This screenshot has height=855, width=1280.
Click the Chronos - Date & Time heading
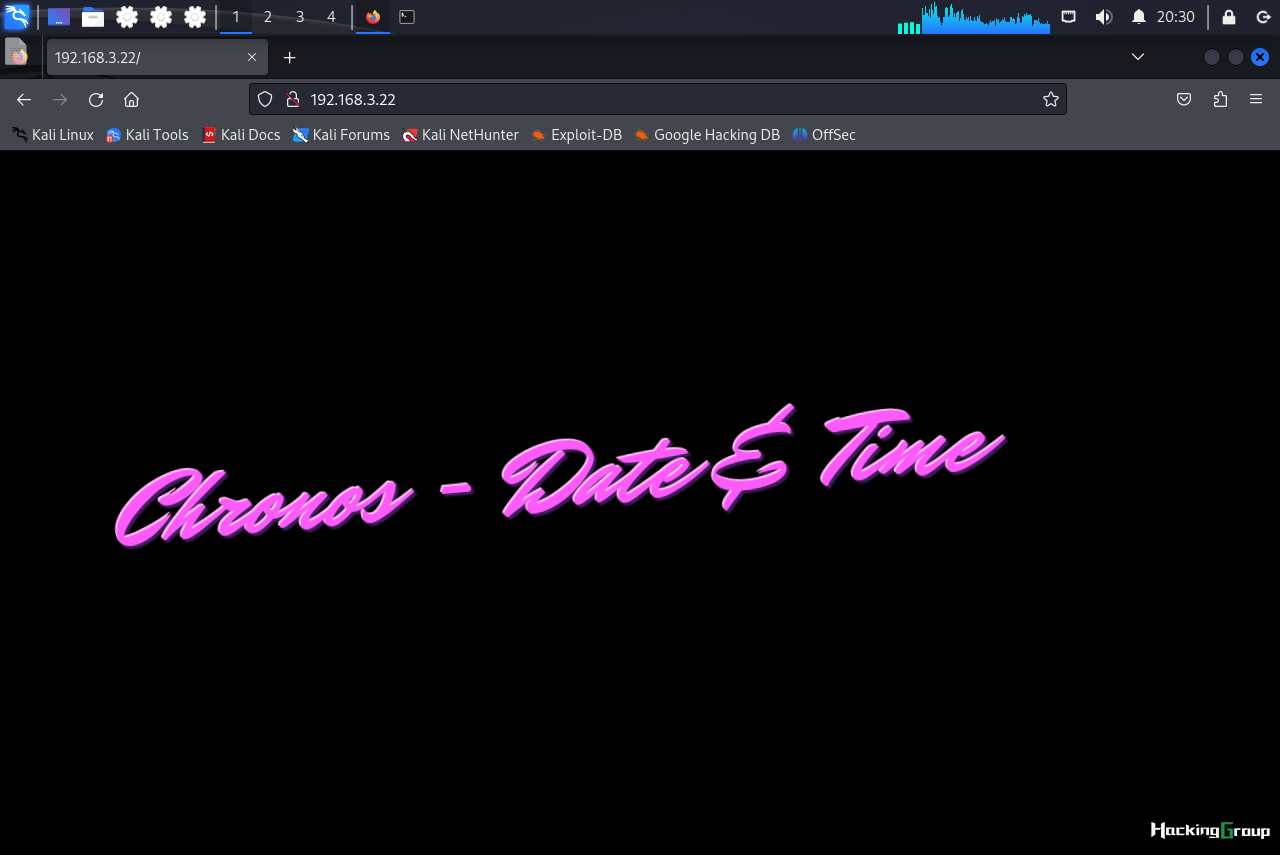(x=560, y=478)
